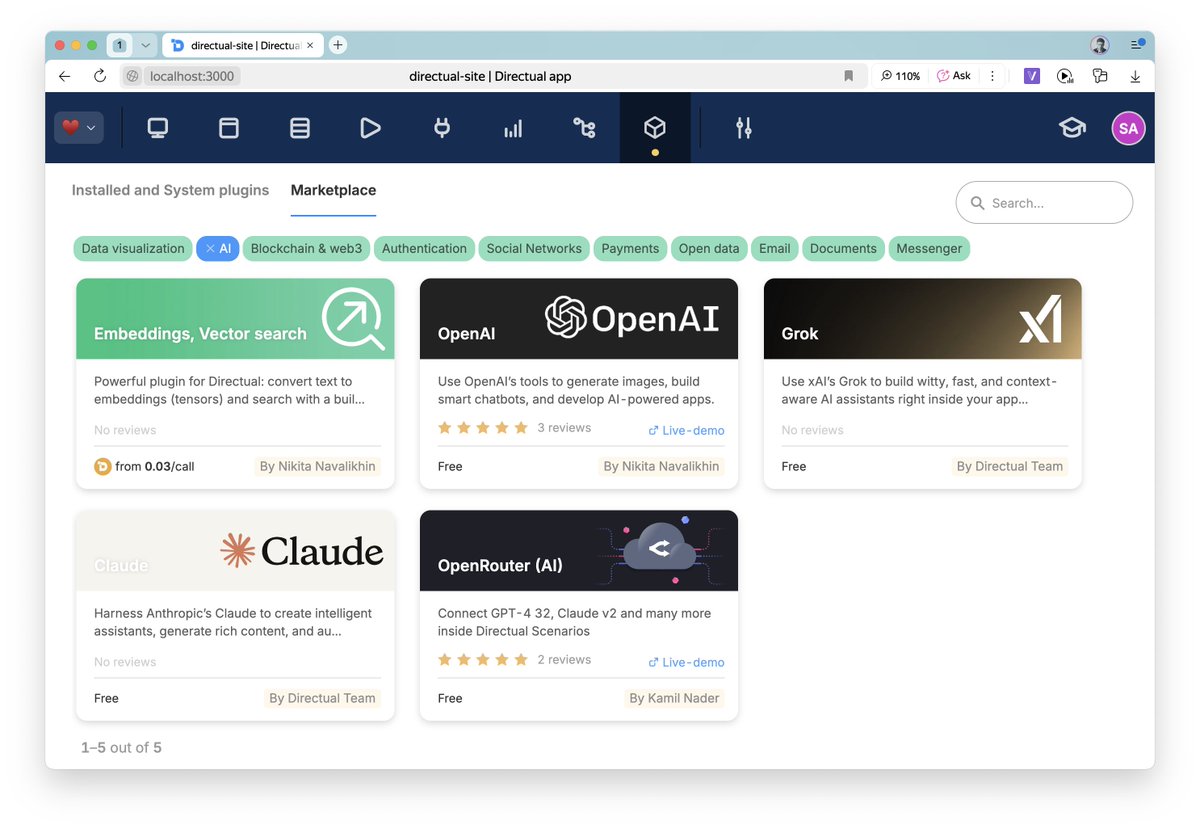Add a new browser tab

point(338,45)
